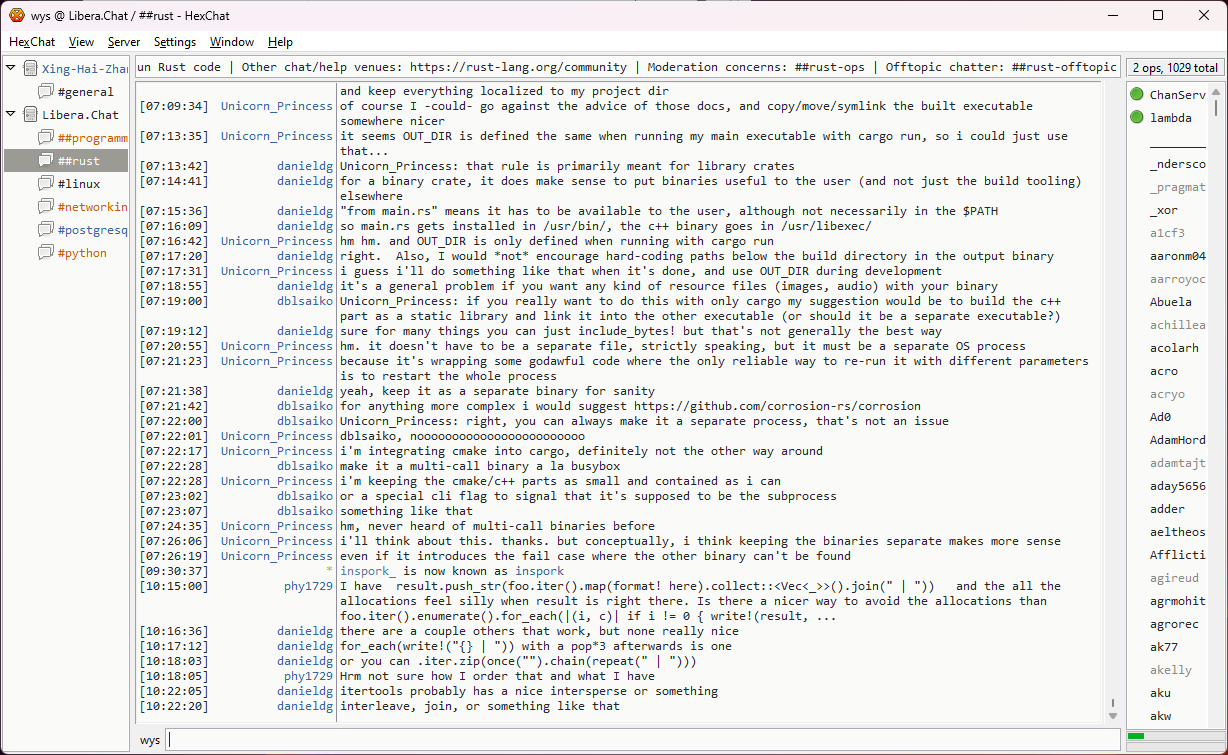Switch to the #postgresql channel

[92, 230]
